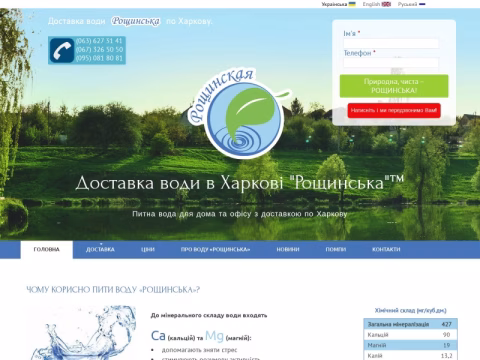
Task: Focus the Телефон input field
Action: (391, 63)
